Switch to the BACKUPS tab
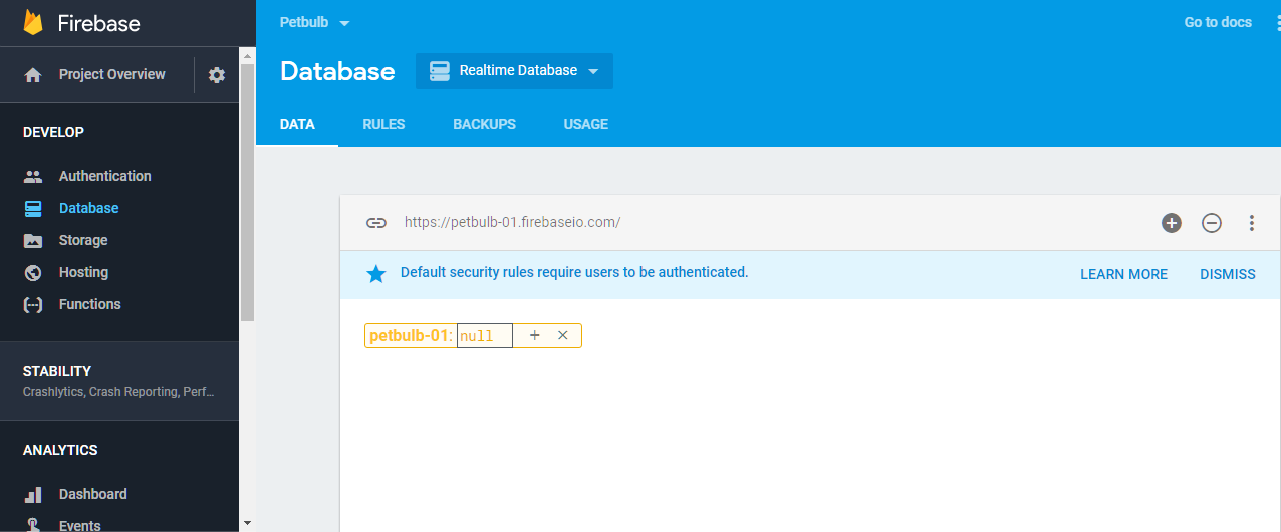 [x=485, y=125]
